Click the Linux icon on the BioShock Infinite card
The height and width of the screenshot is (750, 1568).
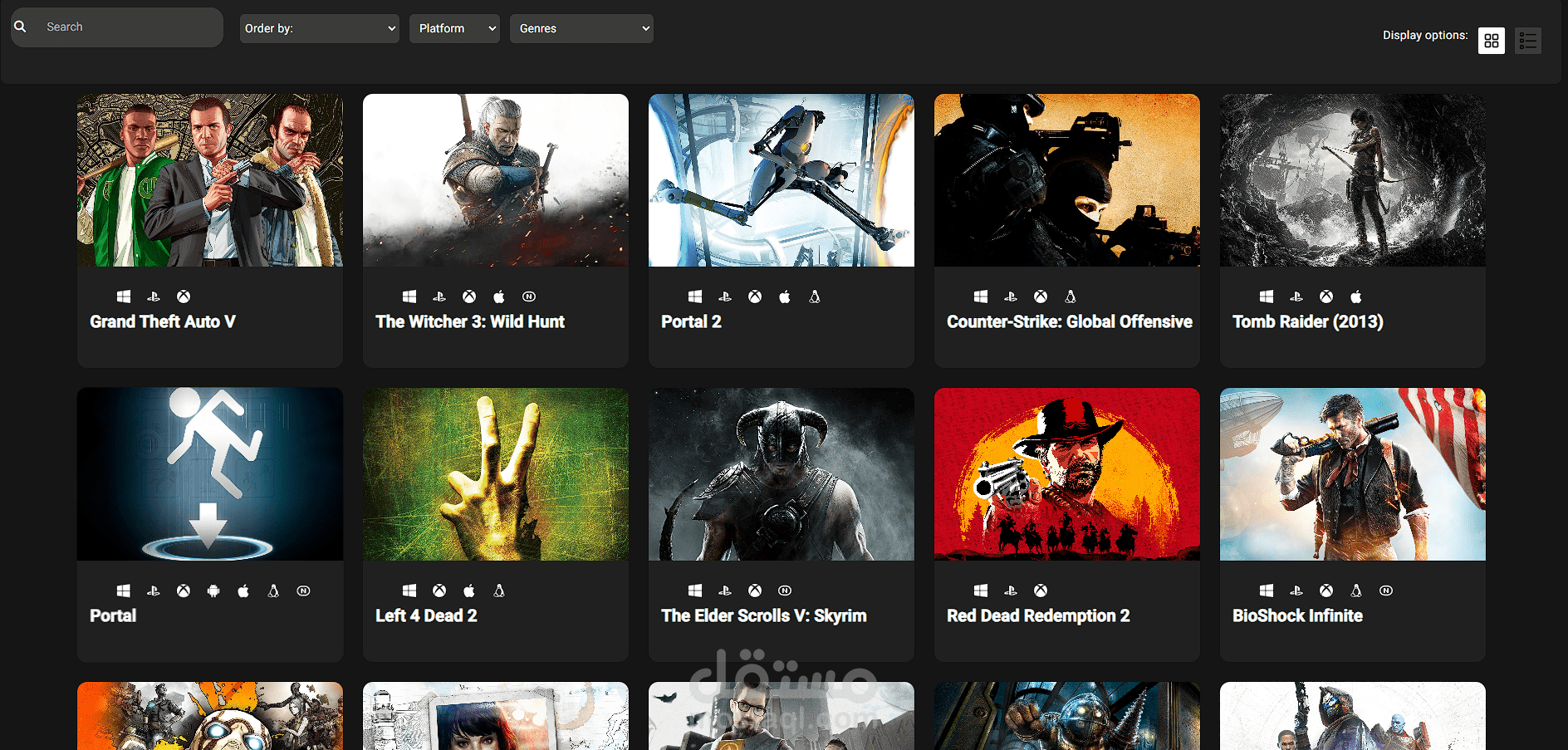[x=1356, y=591]
